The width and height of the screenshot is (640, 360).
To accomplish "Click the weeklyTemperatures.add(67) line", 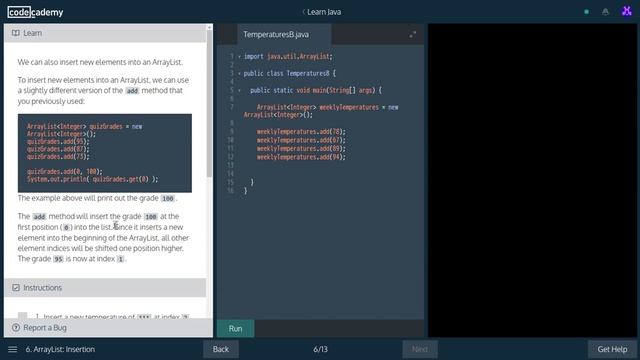I will [x=301, y=140].
